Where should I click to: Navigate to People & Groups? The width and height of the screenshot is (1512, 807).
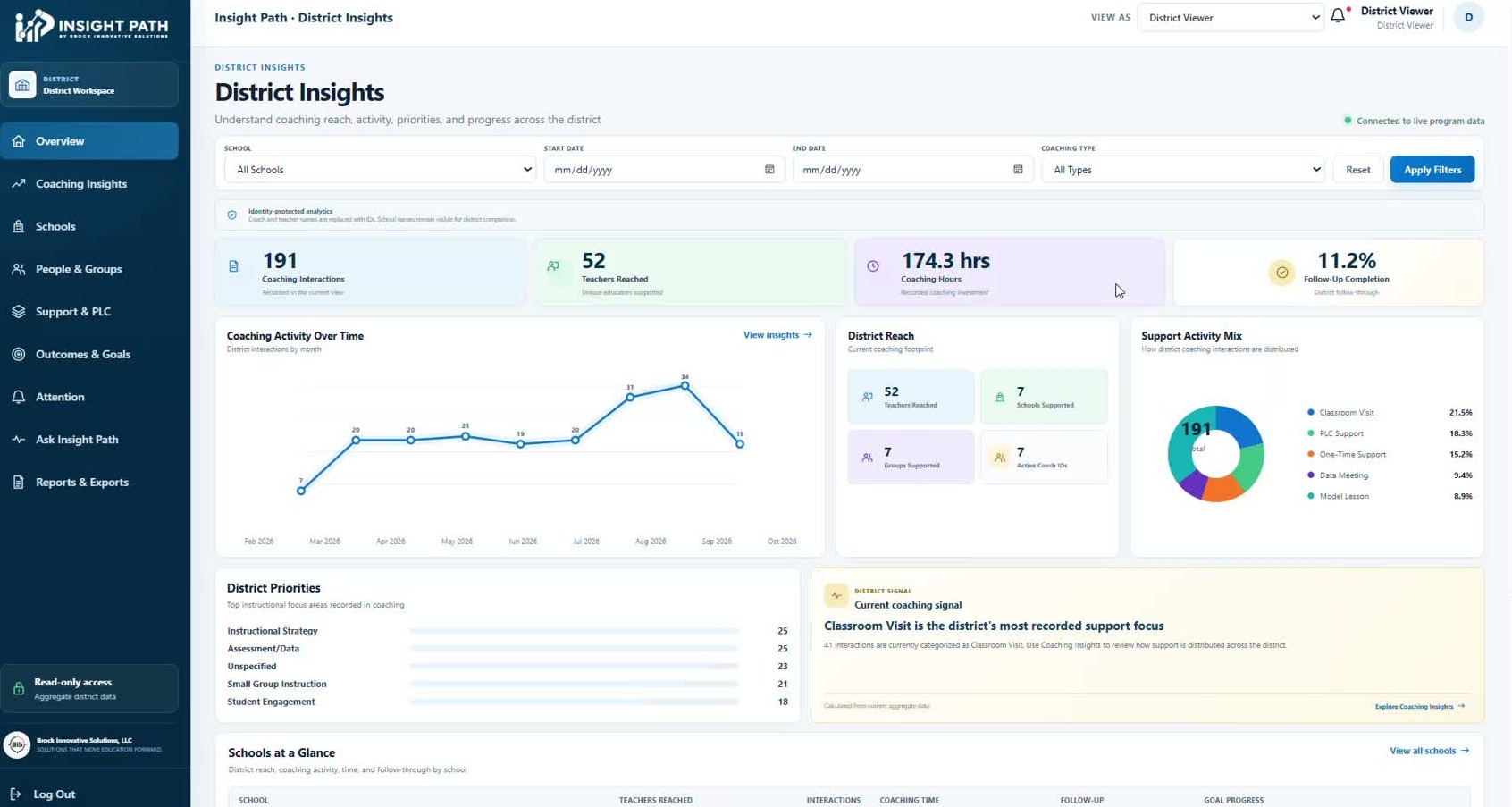point(89,269)
